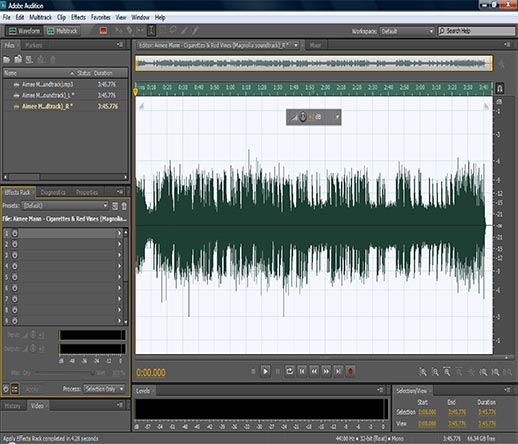Screen dimensions: 518x444
Task: Open the File menu
Action: click(6, 17)
